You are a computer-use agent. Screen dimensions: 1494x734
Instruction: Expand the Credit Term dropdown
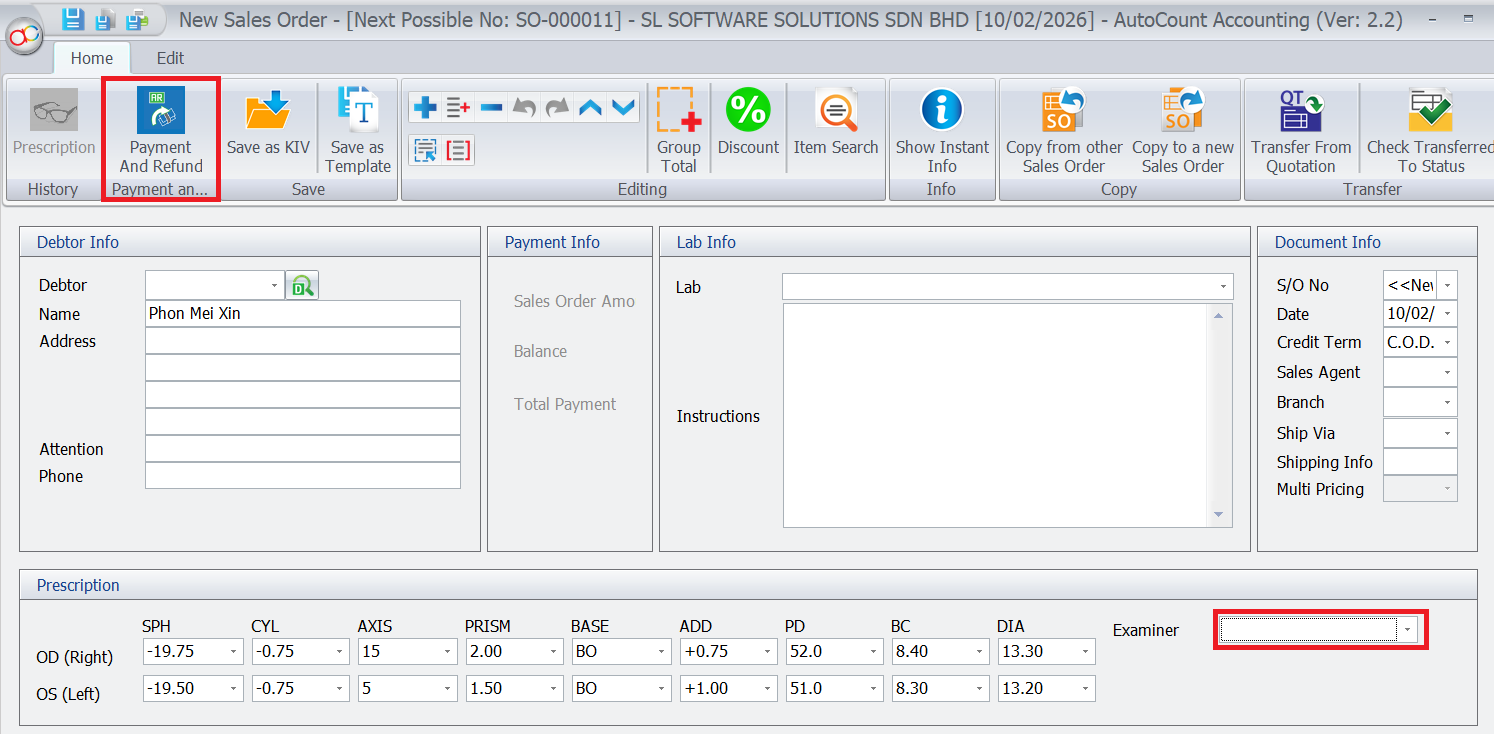click(1446, 343)
